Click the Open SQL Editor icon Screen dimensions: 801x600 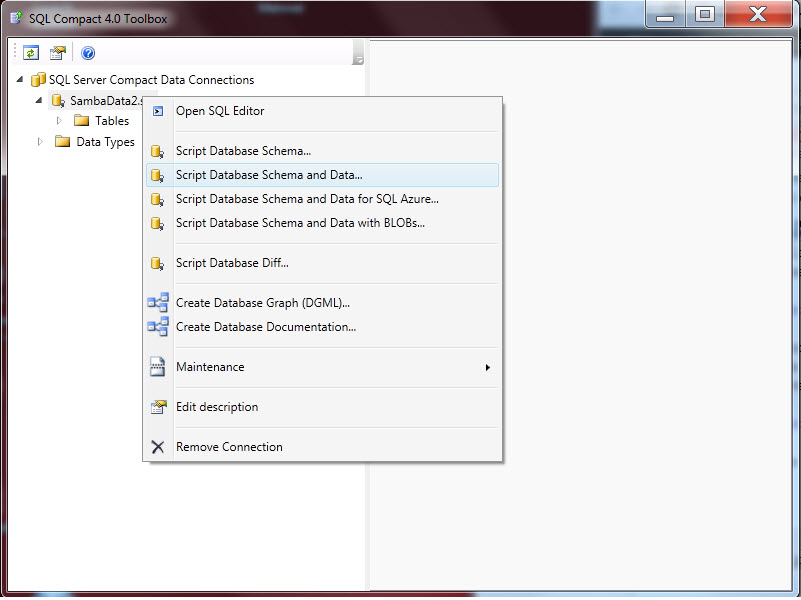[x=158, y=111]
